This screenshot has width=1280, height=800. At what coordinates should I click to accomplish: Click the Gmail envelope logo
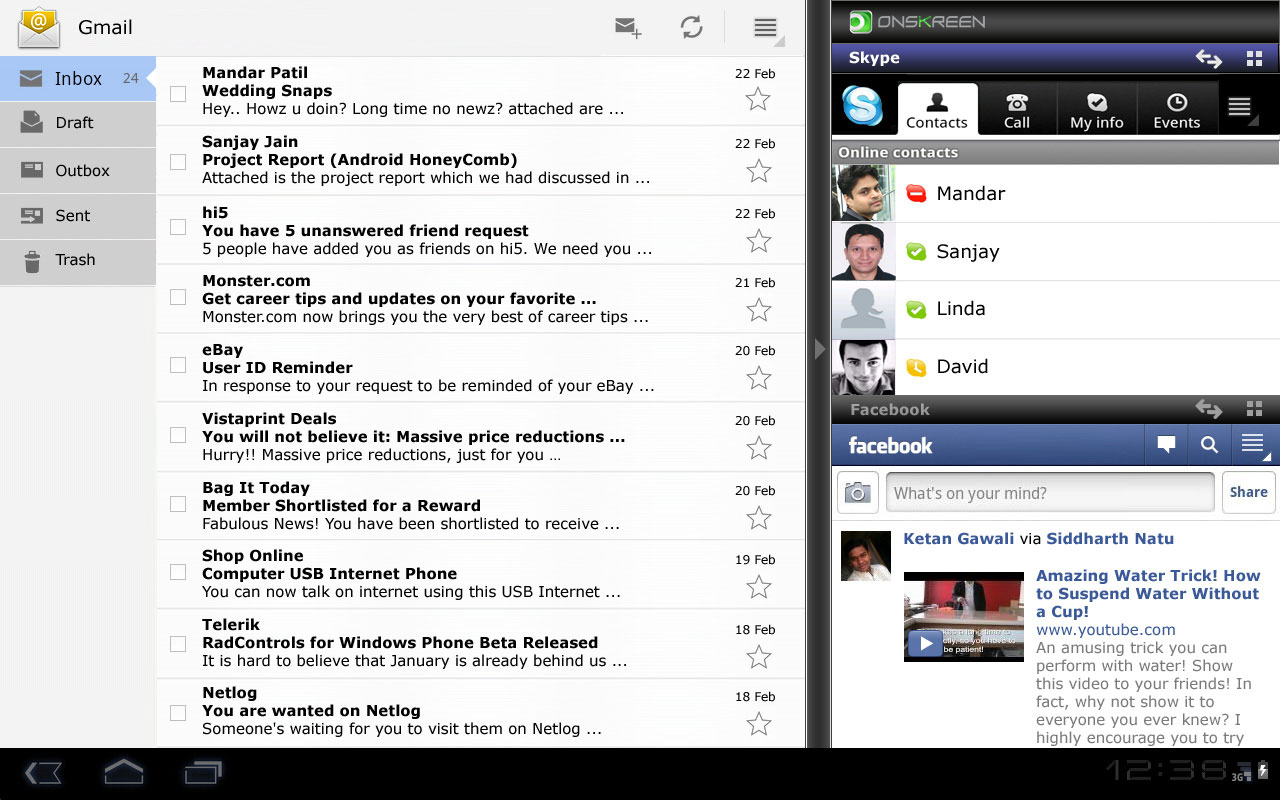tap(39, 28)
